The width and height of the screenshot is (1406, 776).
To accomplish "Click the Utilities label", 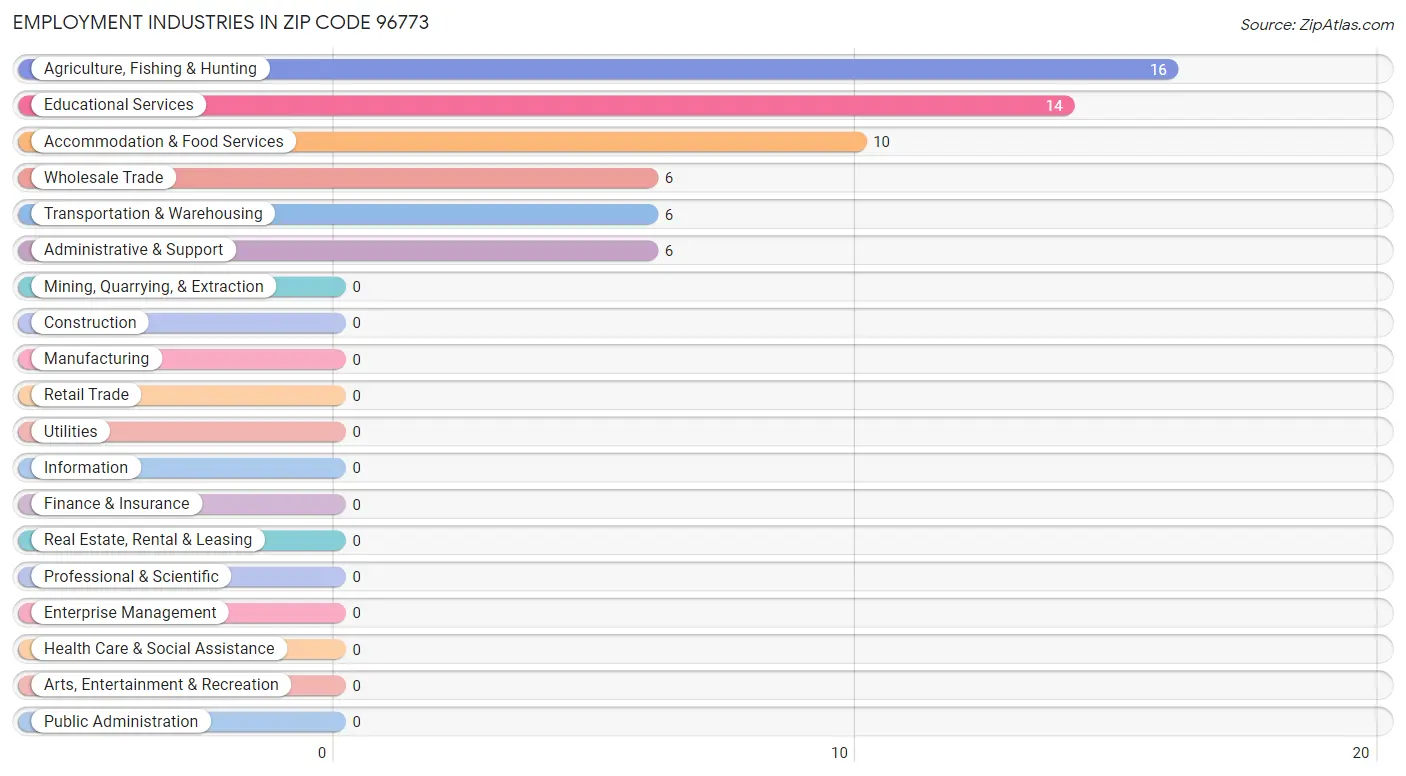I will pos(71,432).
